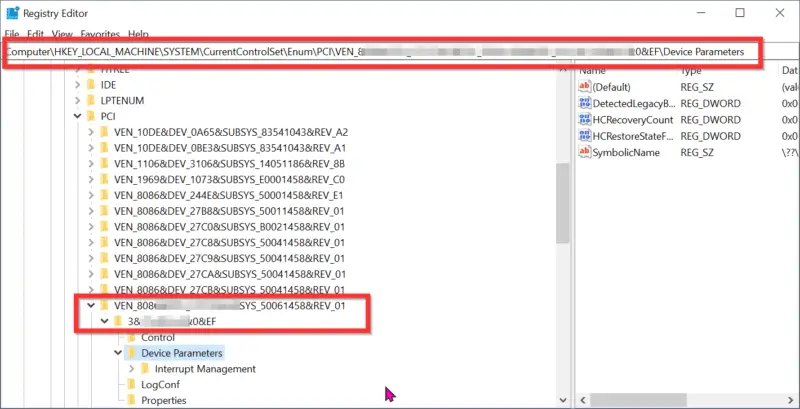Click the LogConf folder icon

click(132, 384)
